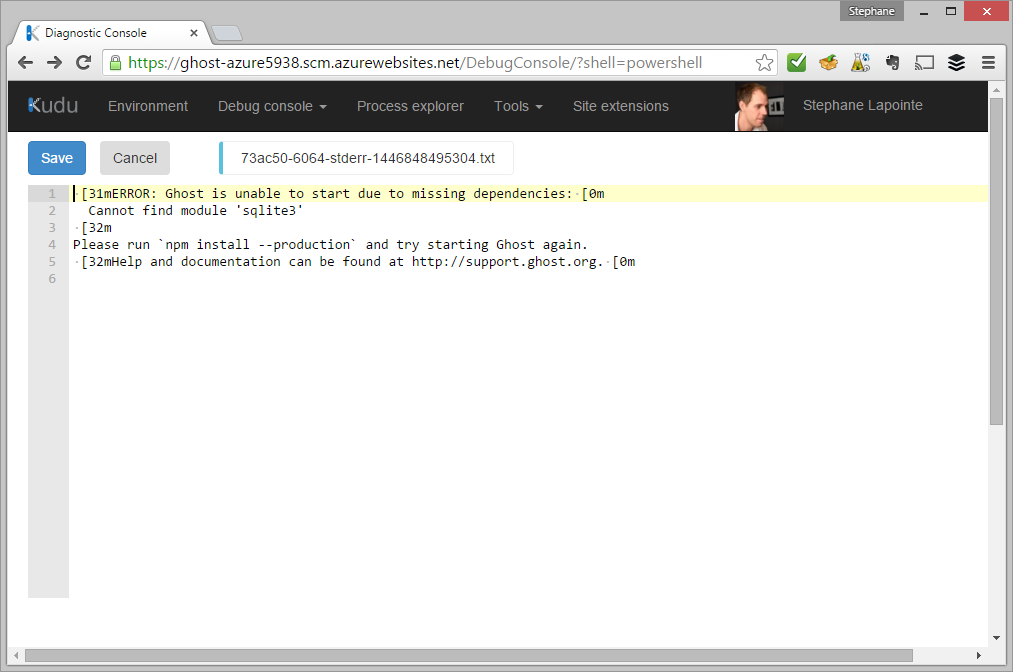Open the Environment page

(x=148, y=106)
